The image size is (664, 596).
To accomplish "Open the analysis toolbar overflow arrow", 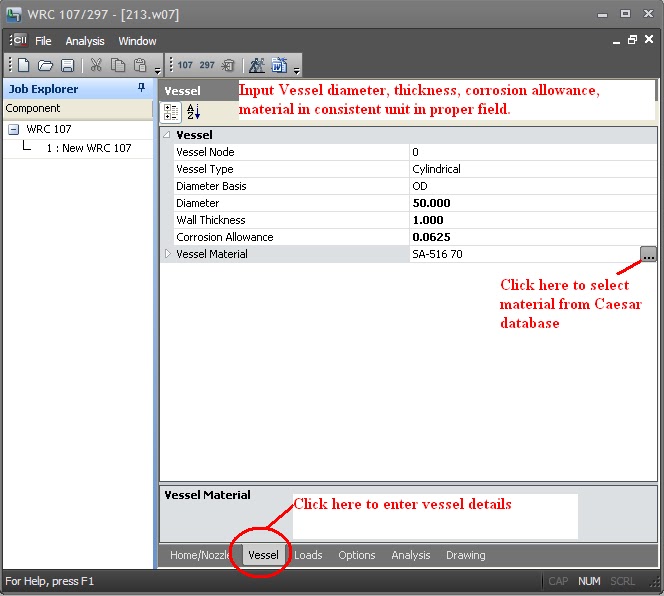I will pyautogui.click(x=297, y=71).
